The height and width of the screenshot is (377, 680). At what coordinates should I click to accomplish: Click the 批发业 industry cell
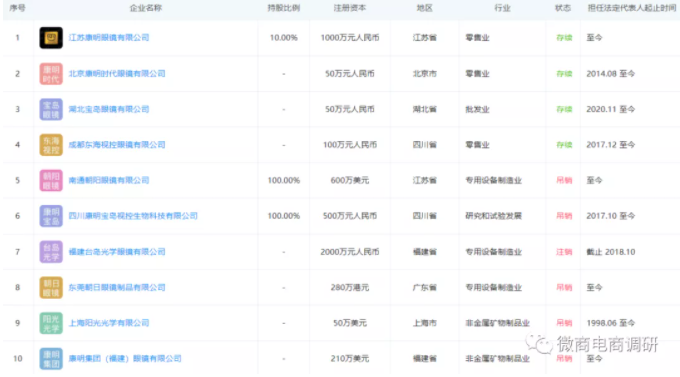pos(477,109)
